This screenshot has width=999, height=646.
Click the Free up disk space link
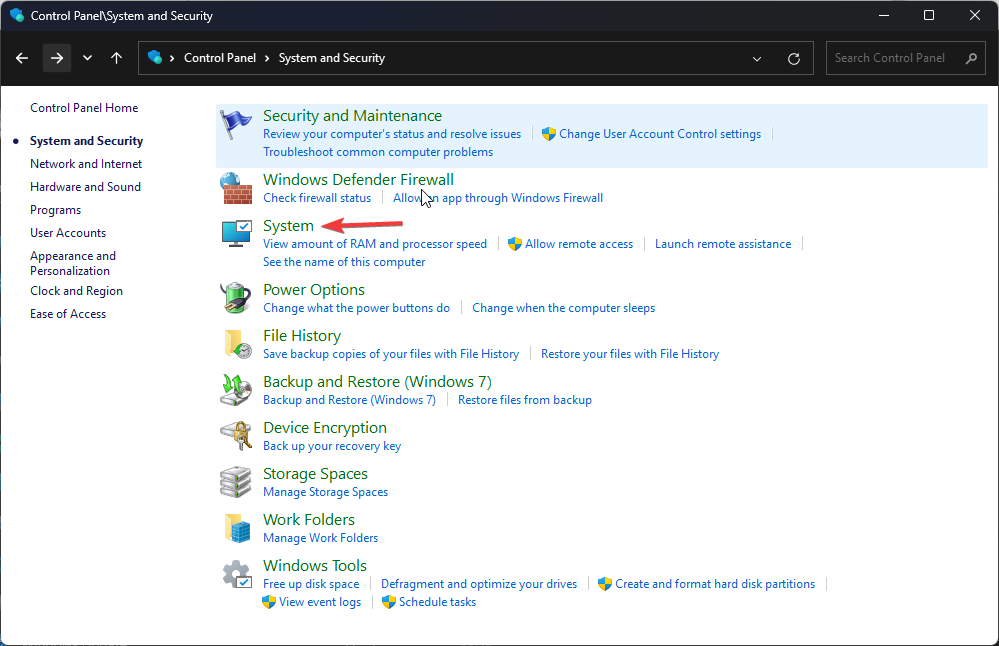click(311, 583)
